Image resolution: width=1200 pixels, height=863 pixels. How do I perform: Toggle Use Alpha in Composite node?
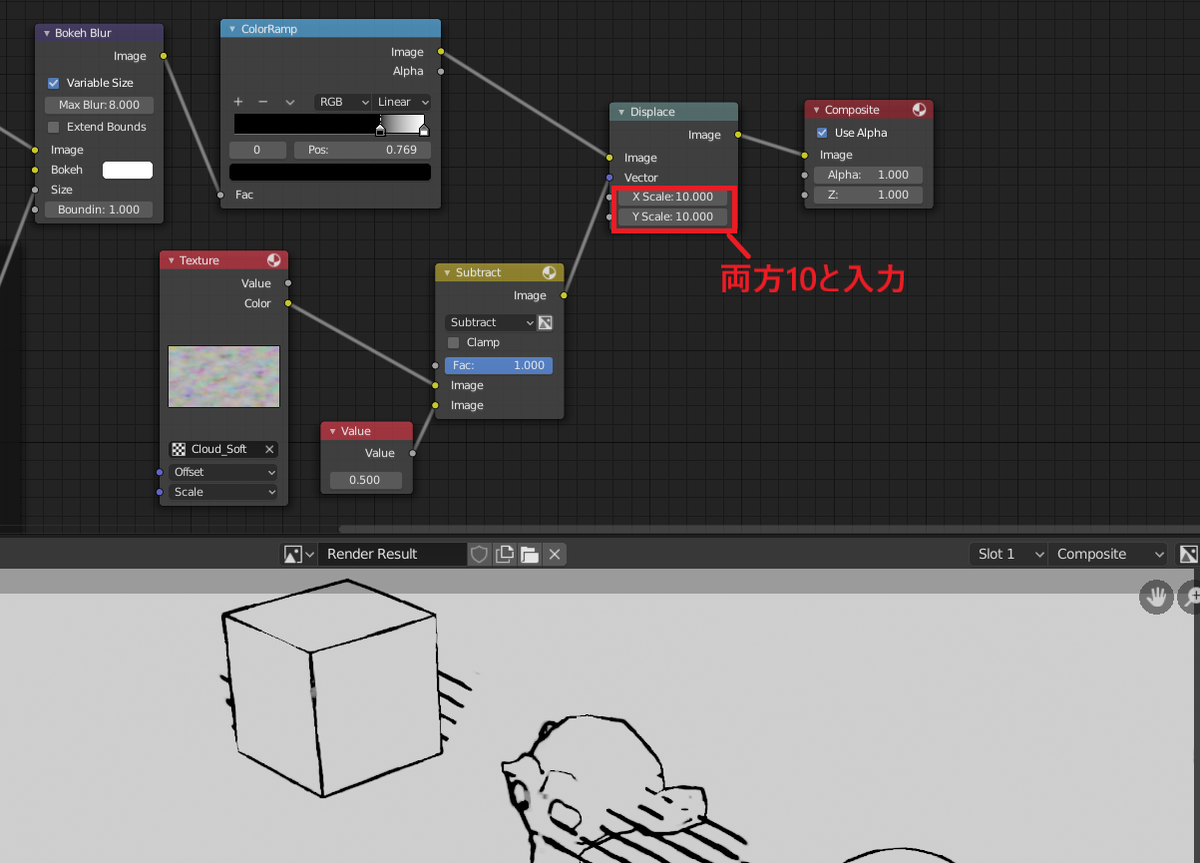coord(822,133)
